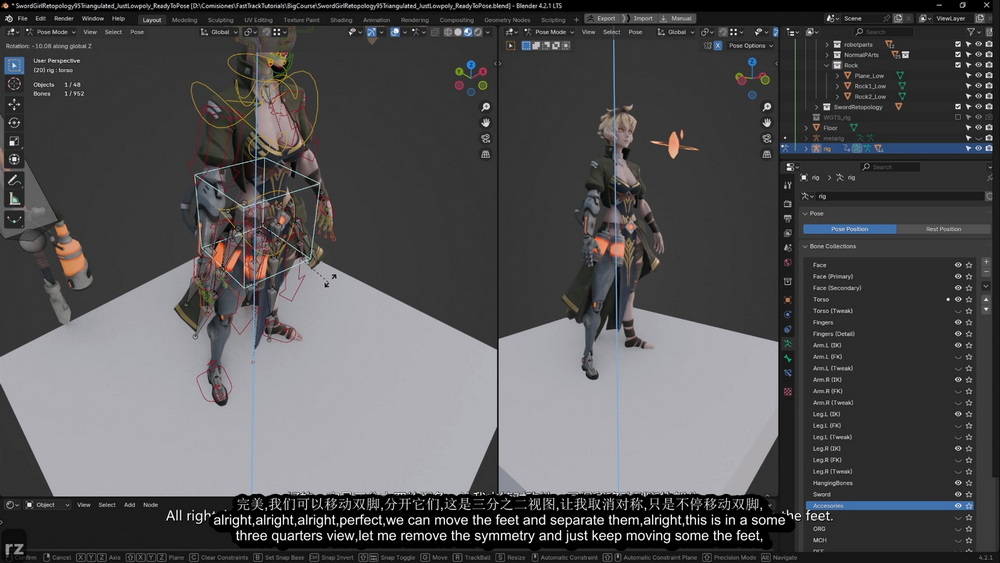Image resolution: width=1000 pixels, height=563 pixels.
Task: Add a new bone collection with plus
Action: click(x=986, y=261)
